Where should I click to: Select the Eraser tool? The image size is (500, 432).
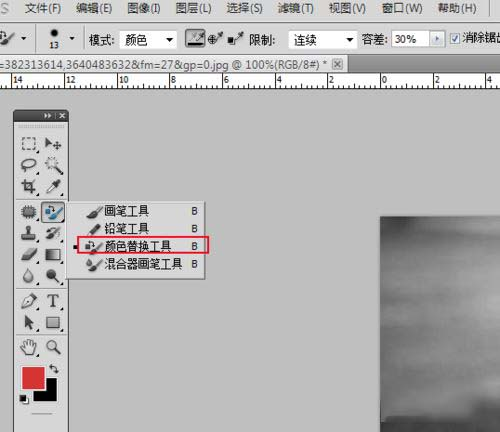pyautogui.click(x=29, y=255)
